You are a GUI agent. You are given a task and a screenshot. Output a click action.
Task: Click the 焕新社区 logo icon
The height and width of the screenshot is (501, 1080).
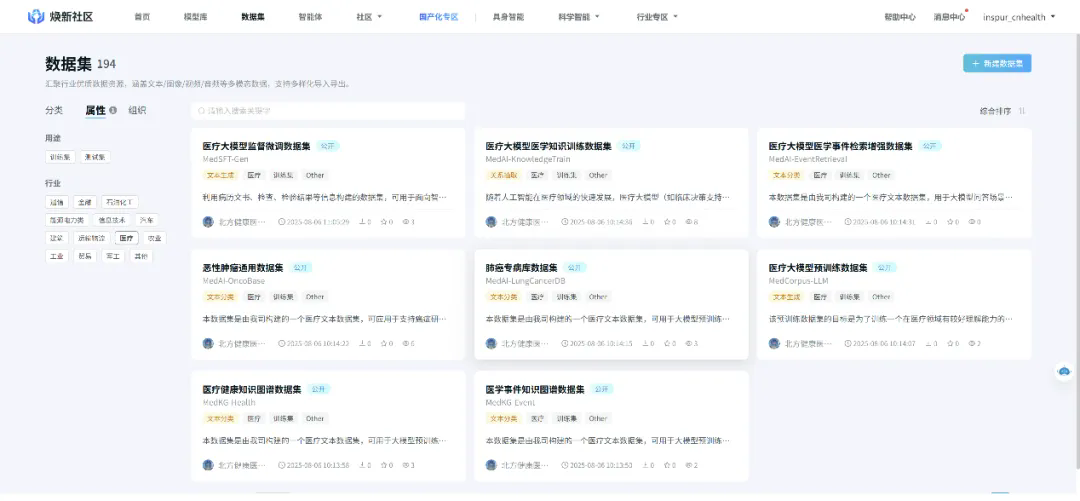point(36,17)
